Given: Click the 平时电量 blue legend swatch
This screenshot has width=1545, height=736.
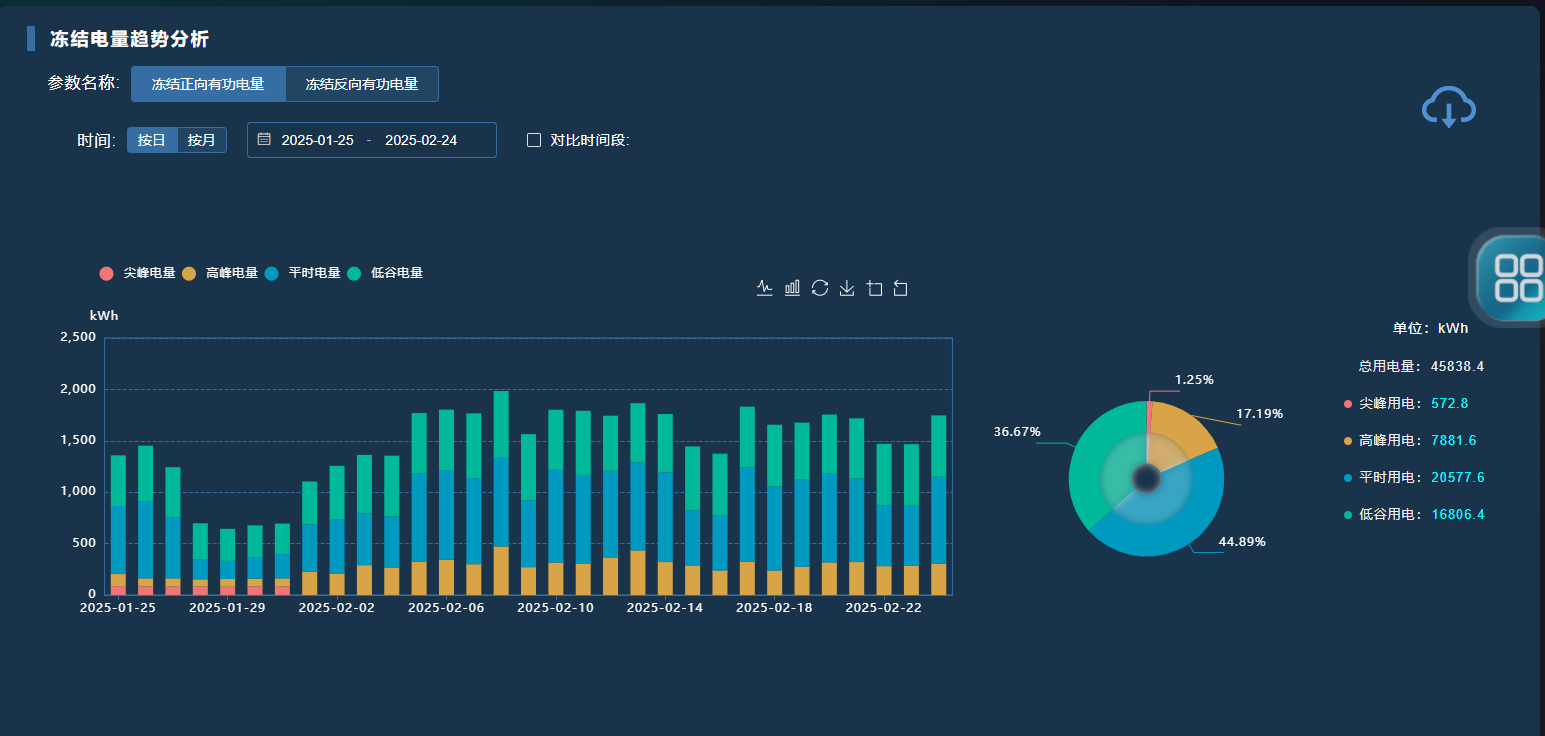Looking at the screenshot, I should [x=272, y=273].
